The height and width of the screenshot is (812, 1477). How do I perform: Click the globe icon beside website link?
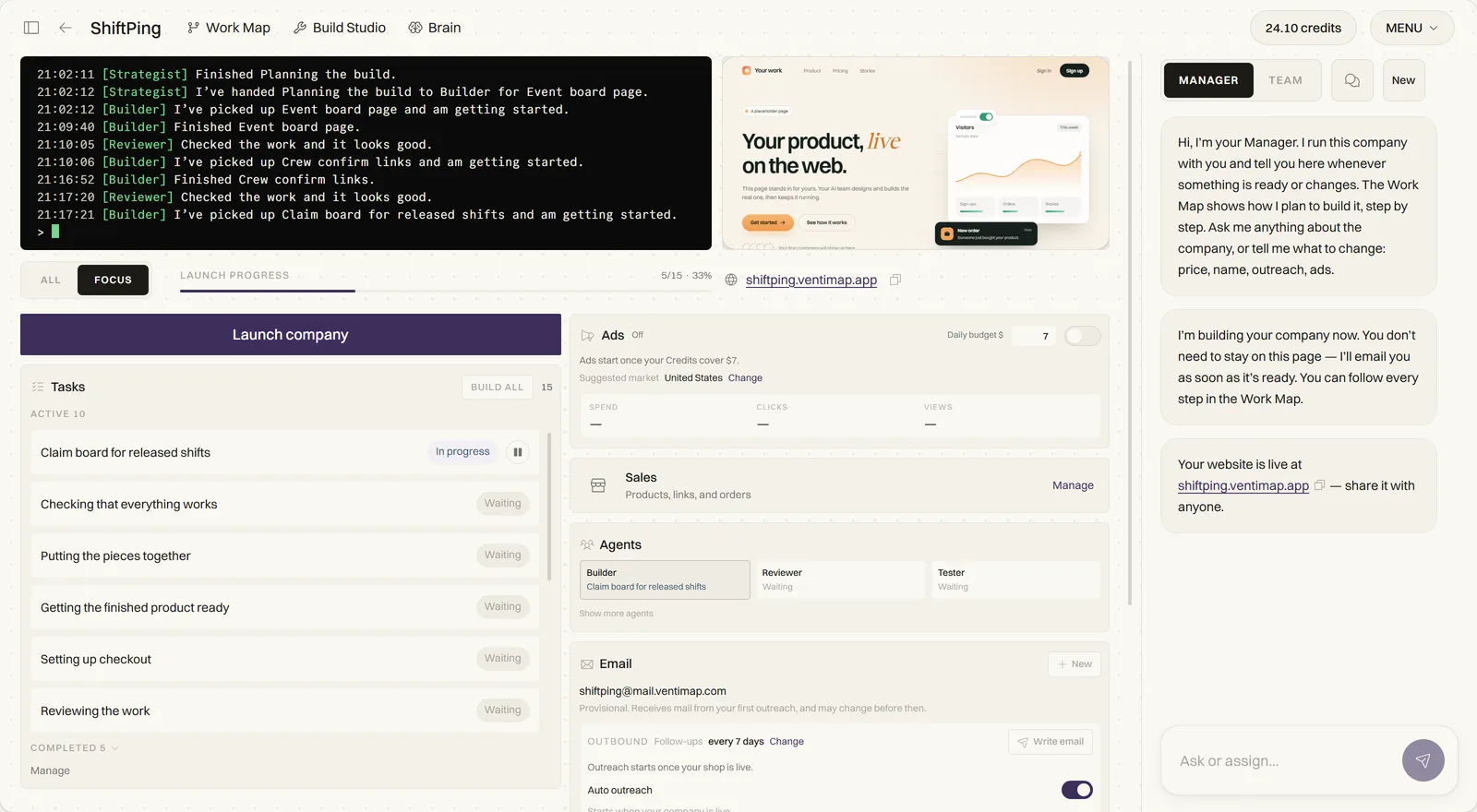click(x=731, y=280)
